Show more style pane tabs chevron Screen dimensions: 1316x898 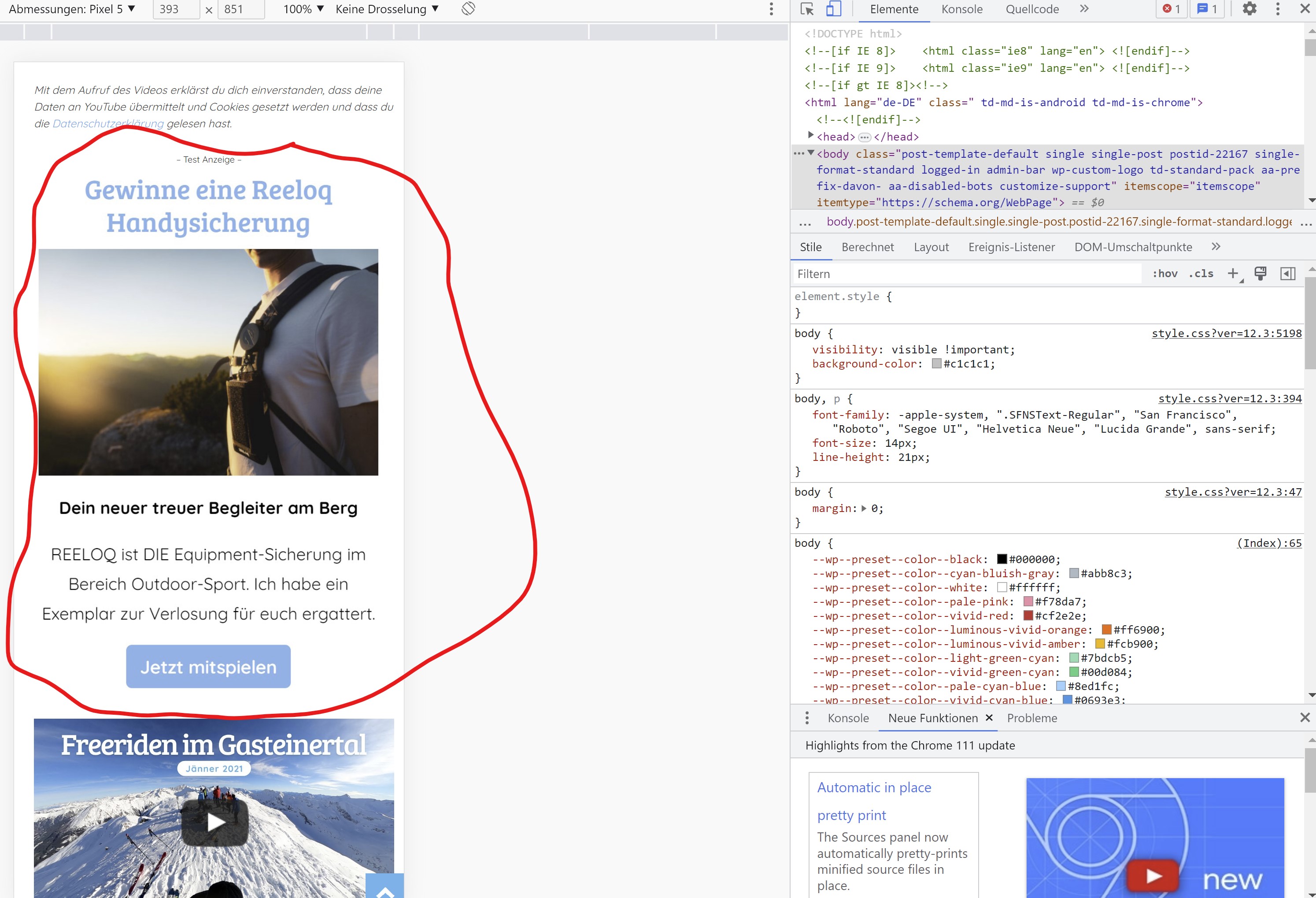pyautogui.click(x=1216, y=246)
